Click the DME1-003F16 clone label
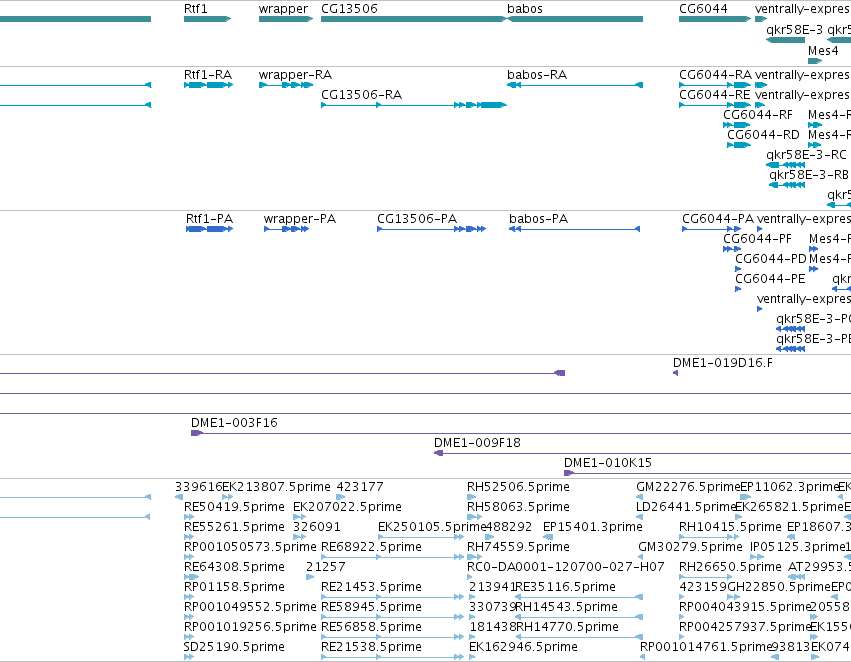The height and width of the screenshot is (662, 851). pos(234,423)
